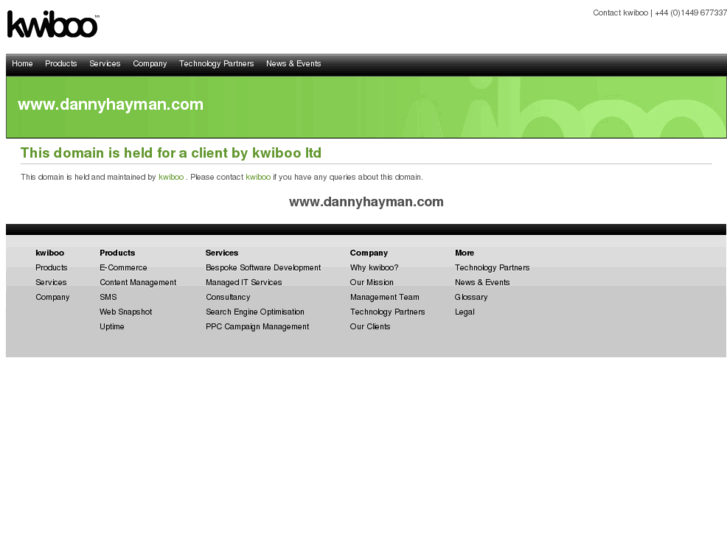Open Technology Partners in the top navigation bar
Screen dimensions: 727x545
pyautogui.click(x=217, y=64)
